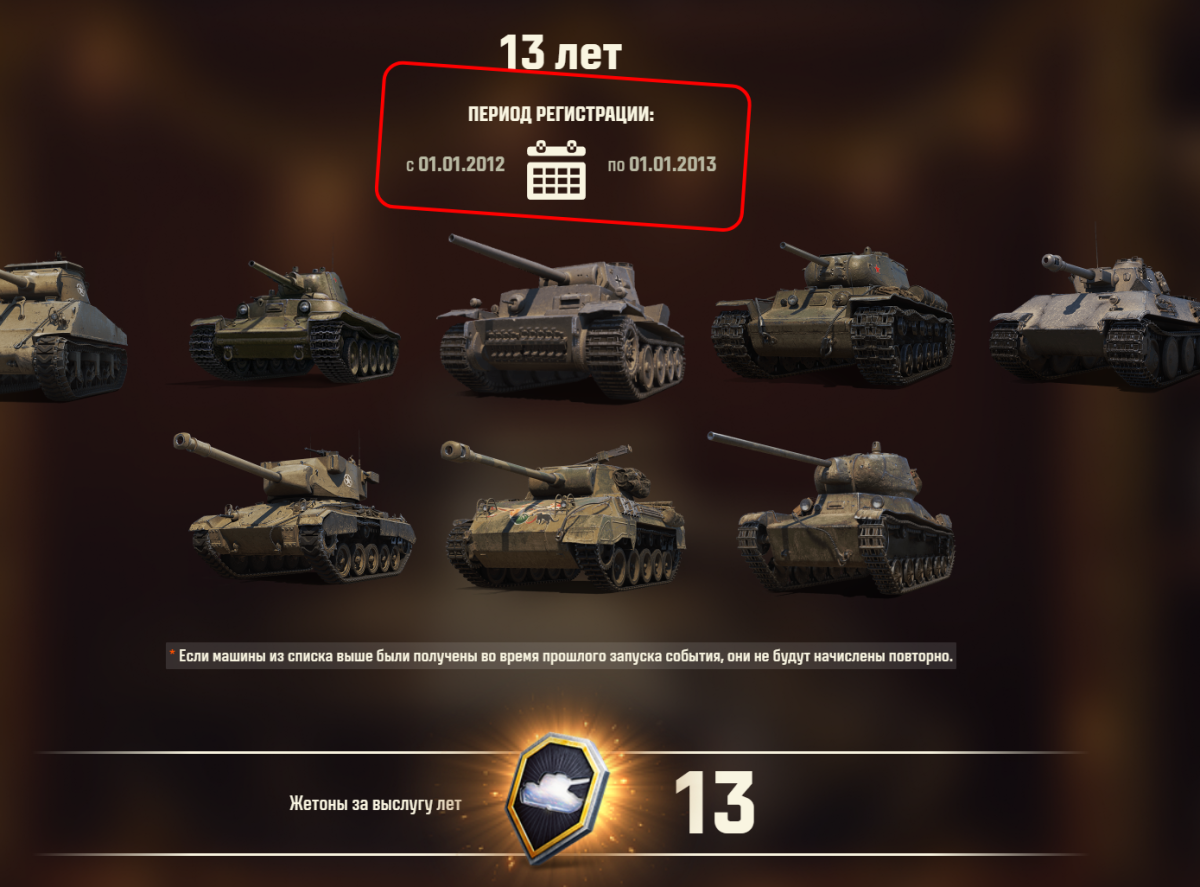Screen dimensions: 1200x887
Task: Click the start date 01.01.2012
Action: click(x=461, y=164)
